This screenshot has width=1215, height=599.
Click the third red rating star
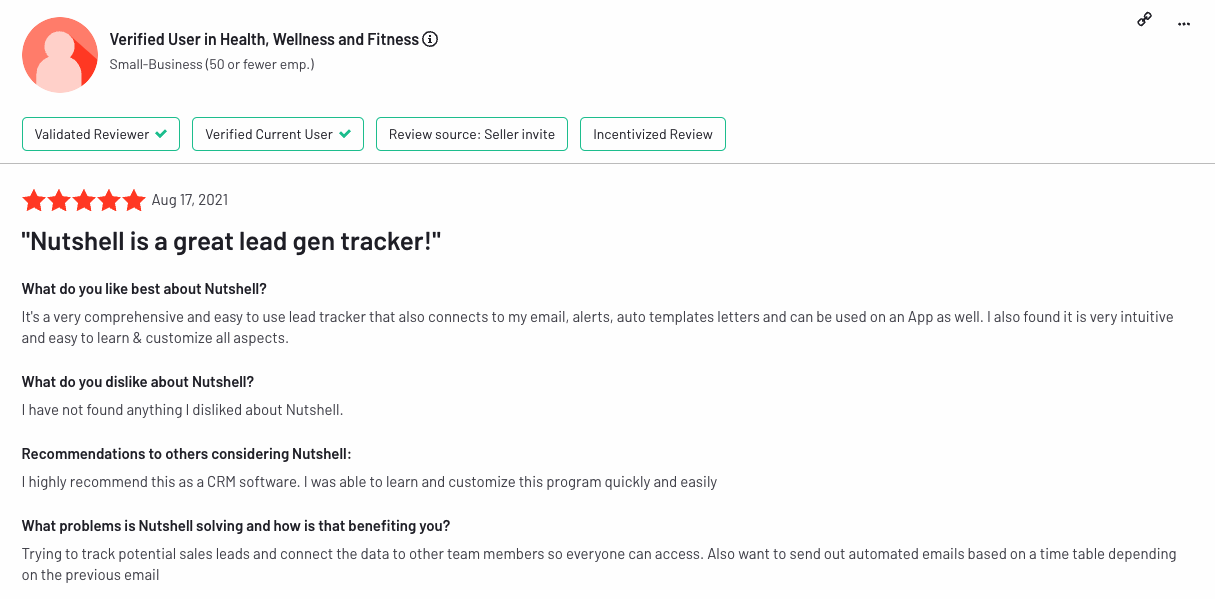point(84,201)
